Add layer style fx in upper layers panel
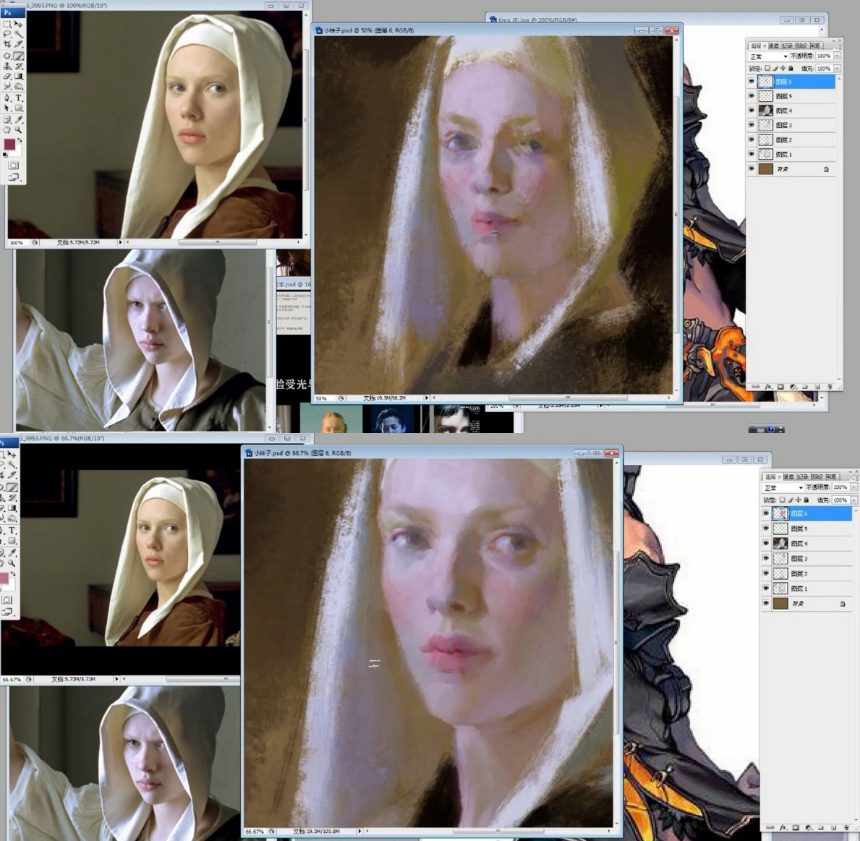Viewport: 860px width, 841px height. tap(768, 387)
